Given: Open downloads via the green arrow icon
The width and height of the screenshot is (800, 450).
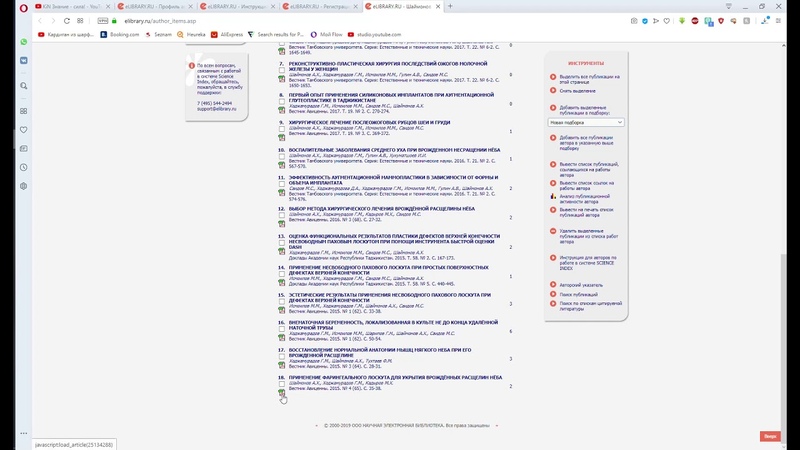Looking at the screenshot, I should [682, 21].
